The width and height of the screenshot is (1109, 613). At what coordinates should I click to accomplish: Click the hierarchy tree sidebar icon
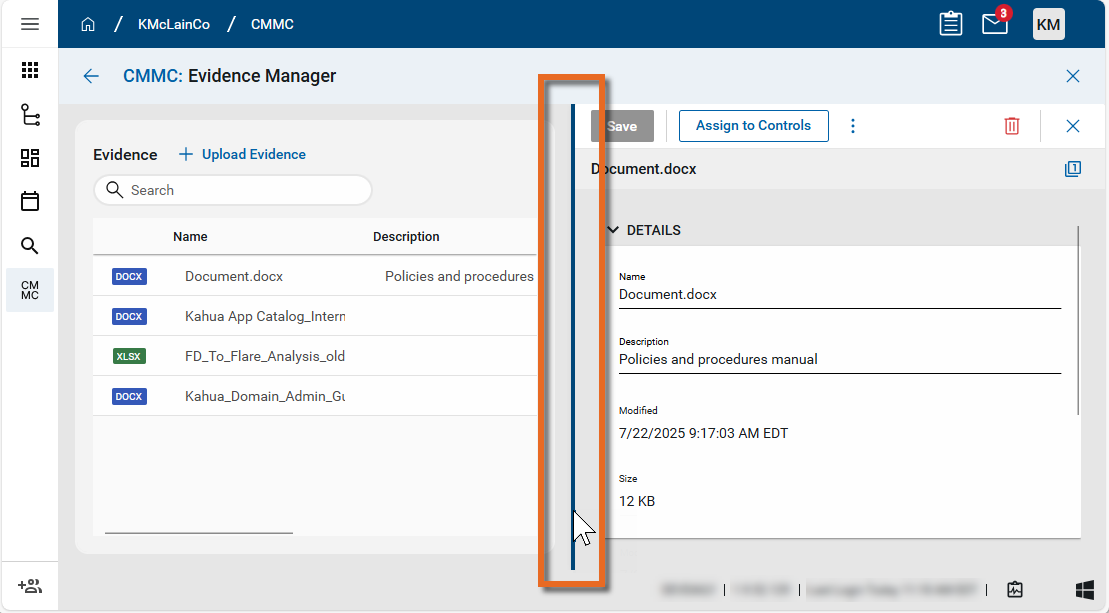(30, 115)
